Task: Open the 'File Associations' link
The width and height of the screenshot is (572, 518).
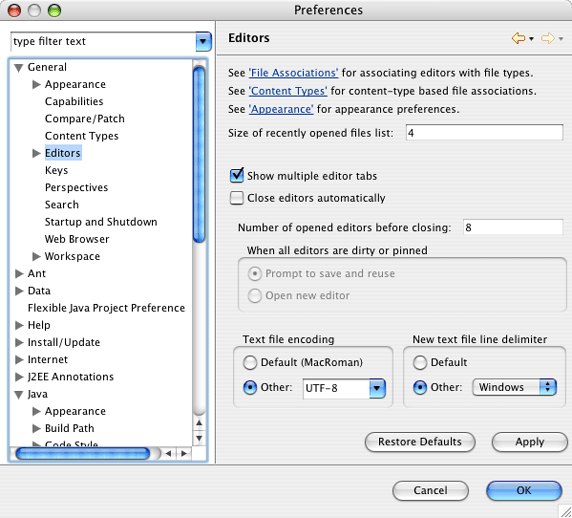Action: coord(293,73)
